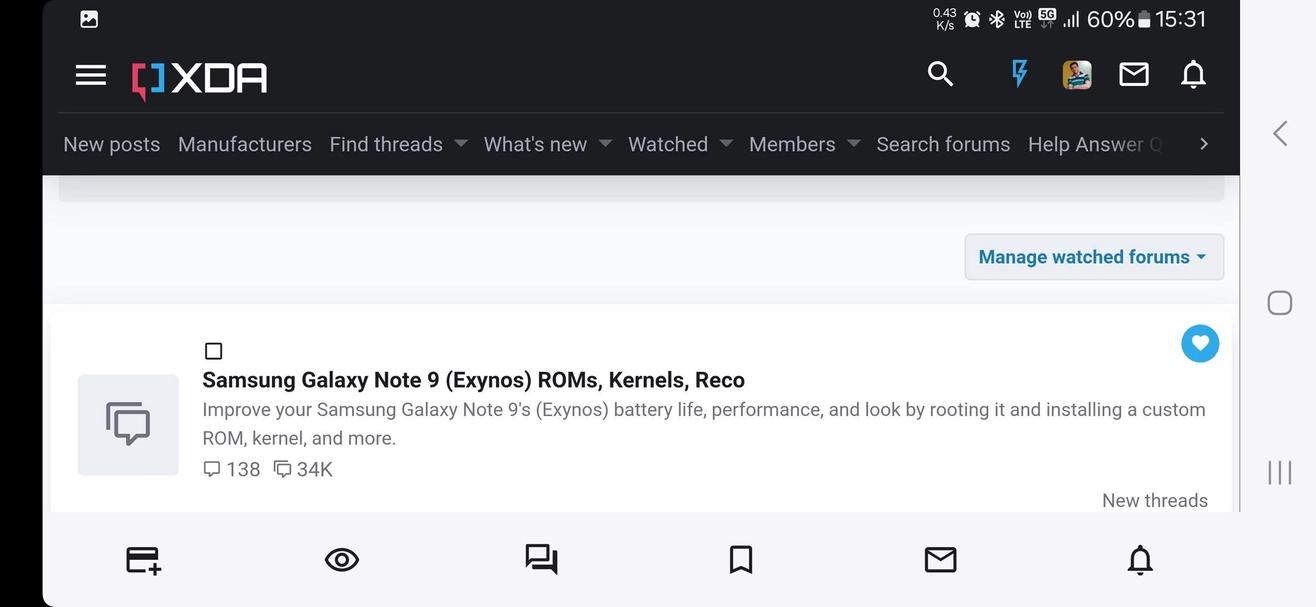Open envelope icon in bottom bar
This screenshot has height=607, width=1316.
click(x=940, y=560)
